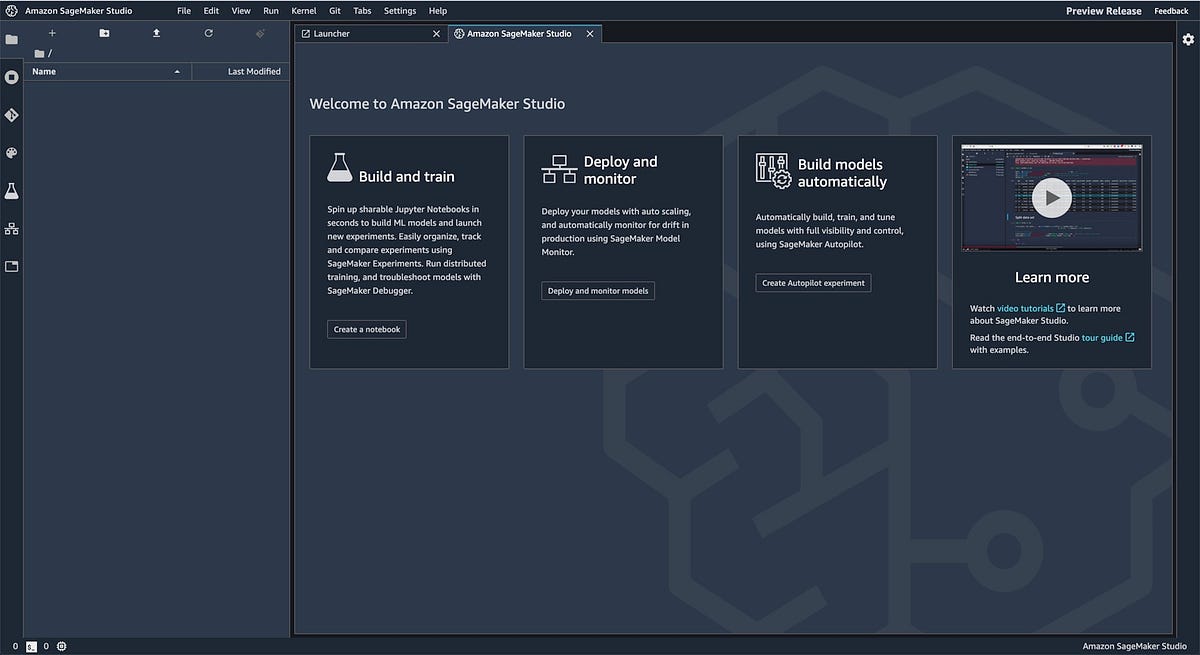The height and width of the screenshot is (655, 1200).
Task: Open SageMaker Components and registries panel
Action: coord(11,228)
